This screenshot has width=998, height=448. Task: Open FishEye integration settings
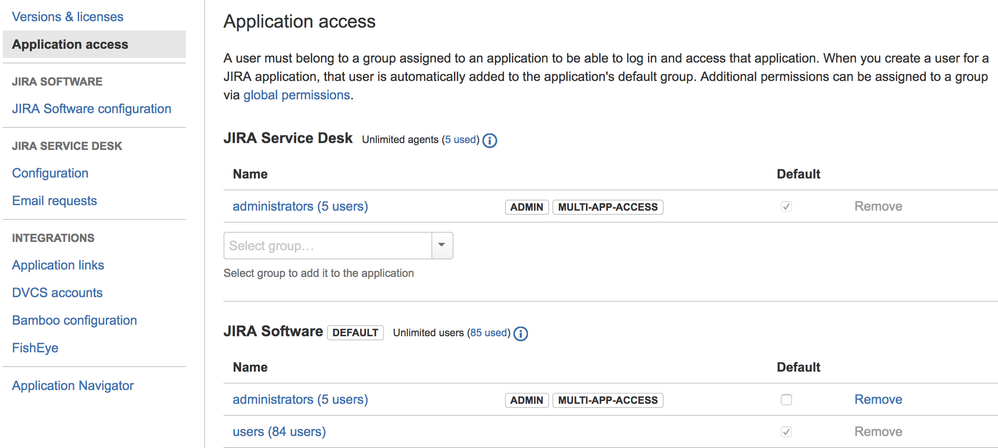point(35,348)
